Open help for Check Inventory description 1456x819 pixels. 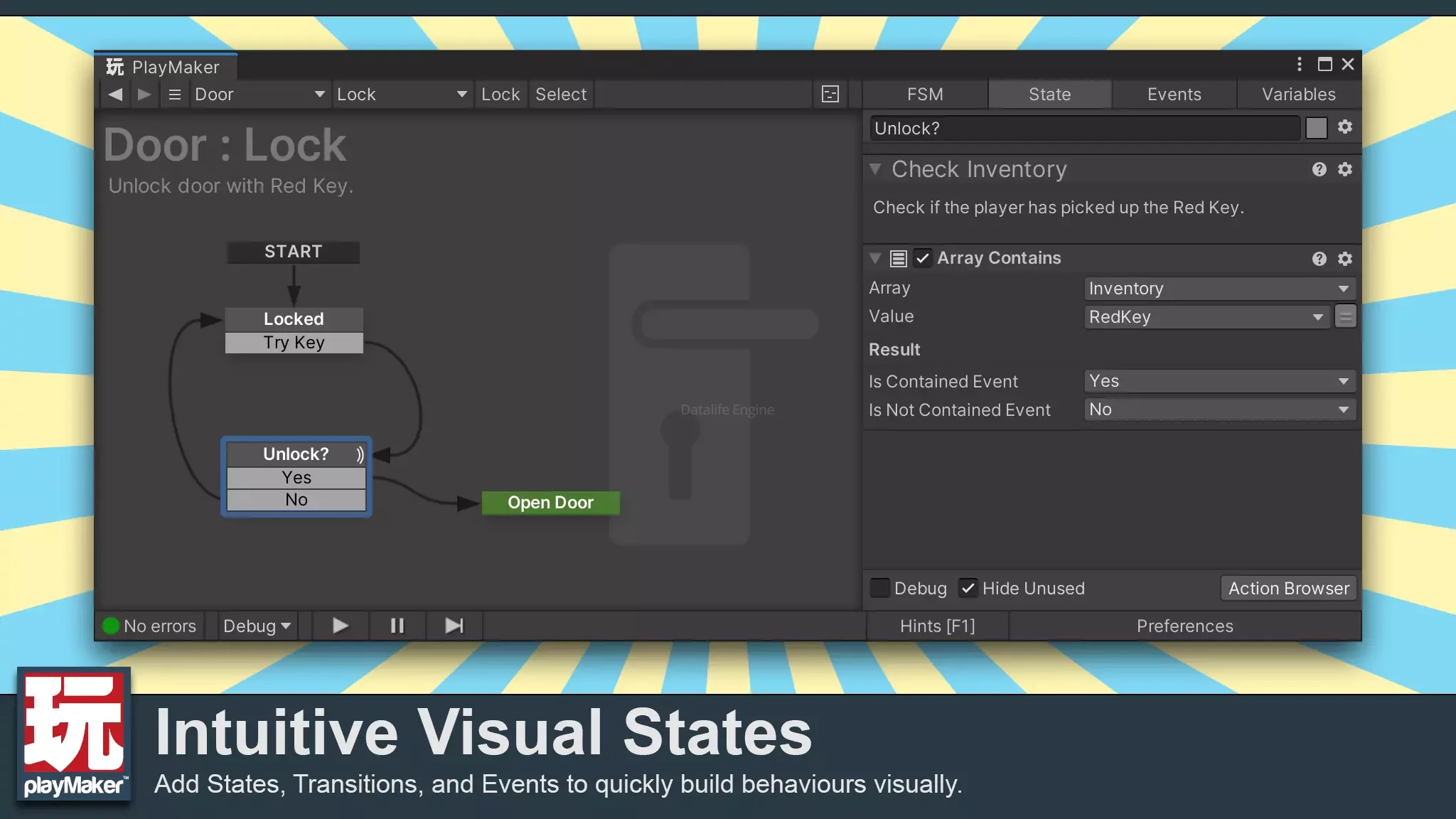click(1319, 169)
